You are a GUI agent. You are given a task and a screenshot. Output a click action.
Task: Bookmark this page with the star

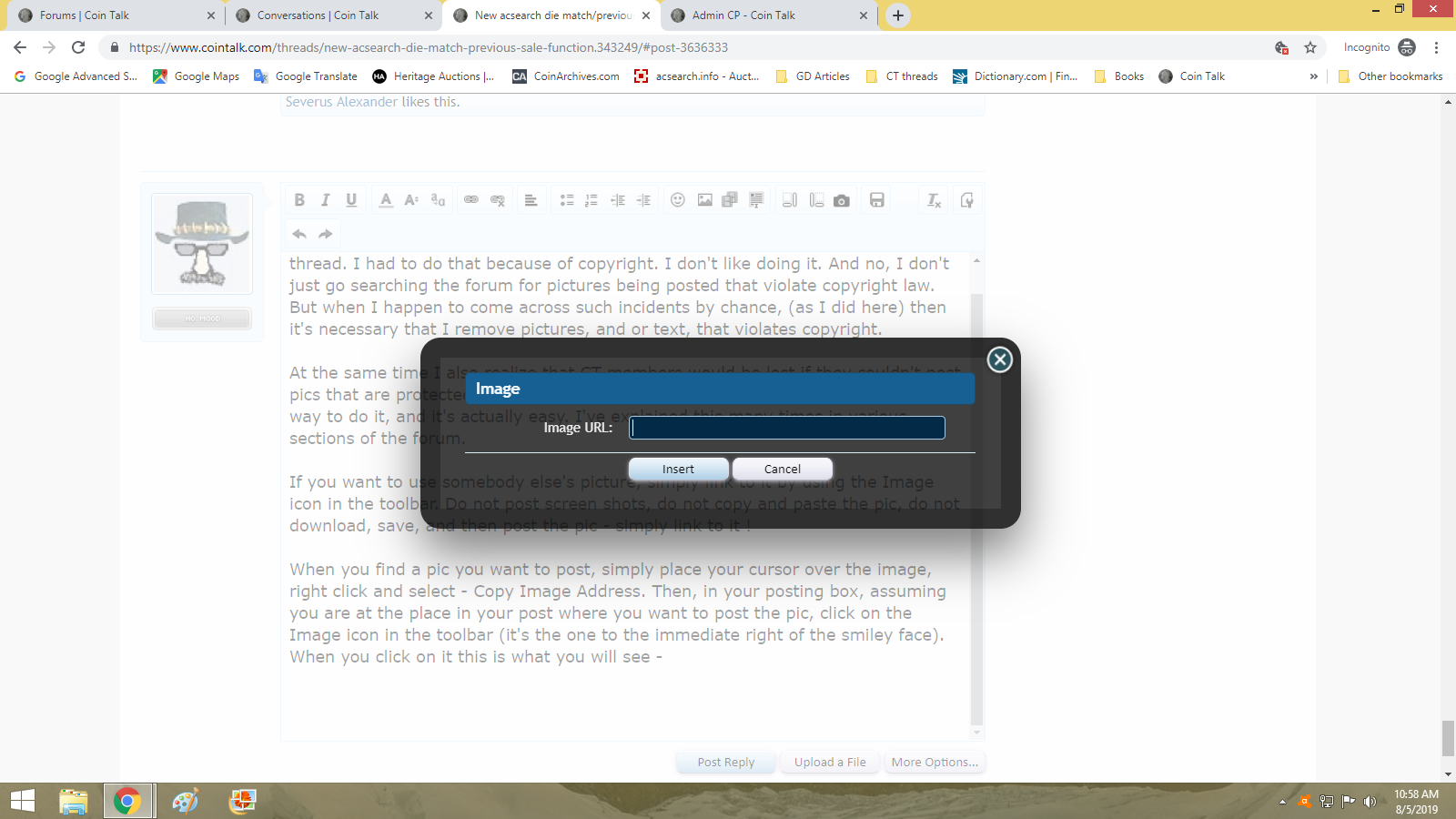point(1310,47)
